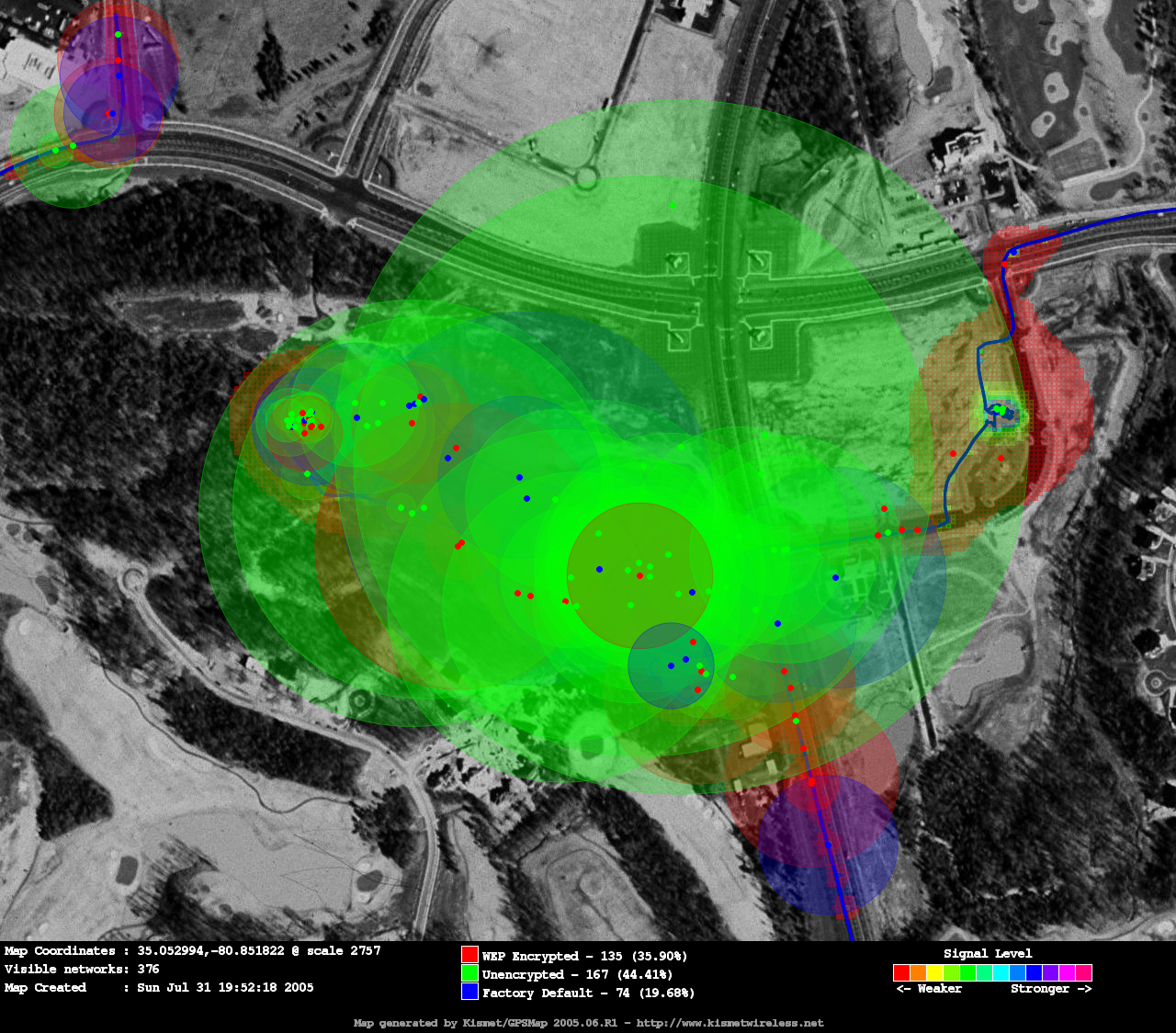Image resolution: width=1176 pixels, height=1033 pixels.
Task: Select the red weakest Signal Level swatch
Action: 901,972
